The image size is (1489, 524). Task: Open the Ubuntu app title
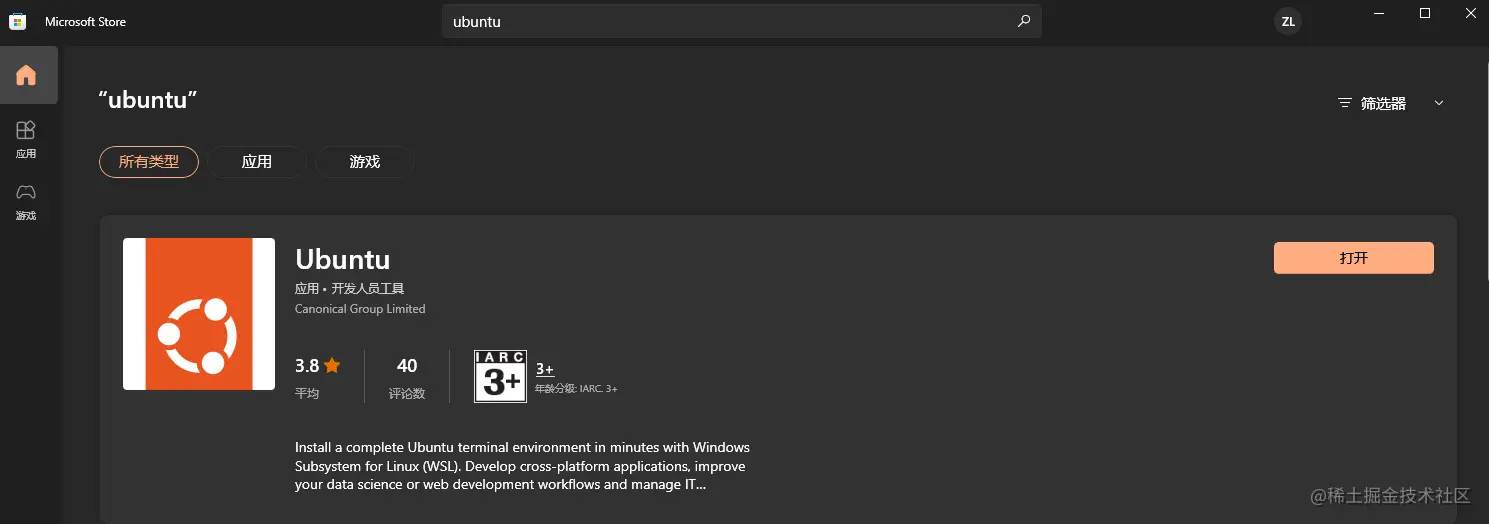click(343, 259)
